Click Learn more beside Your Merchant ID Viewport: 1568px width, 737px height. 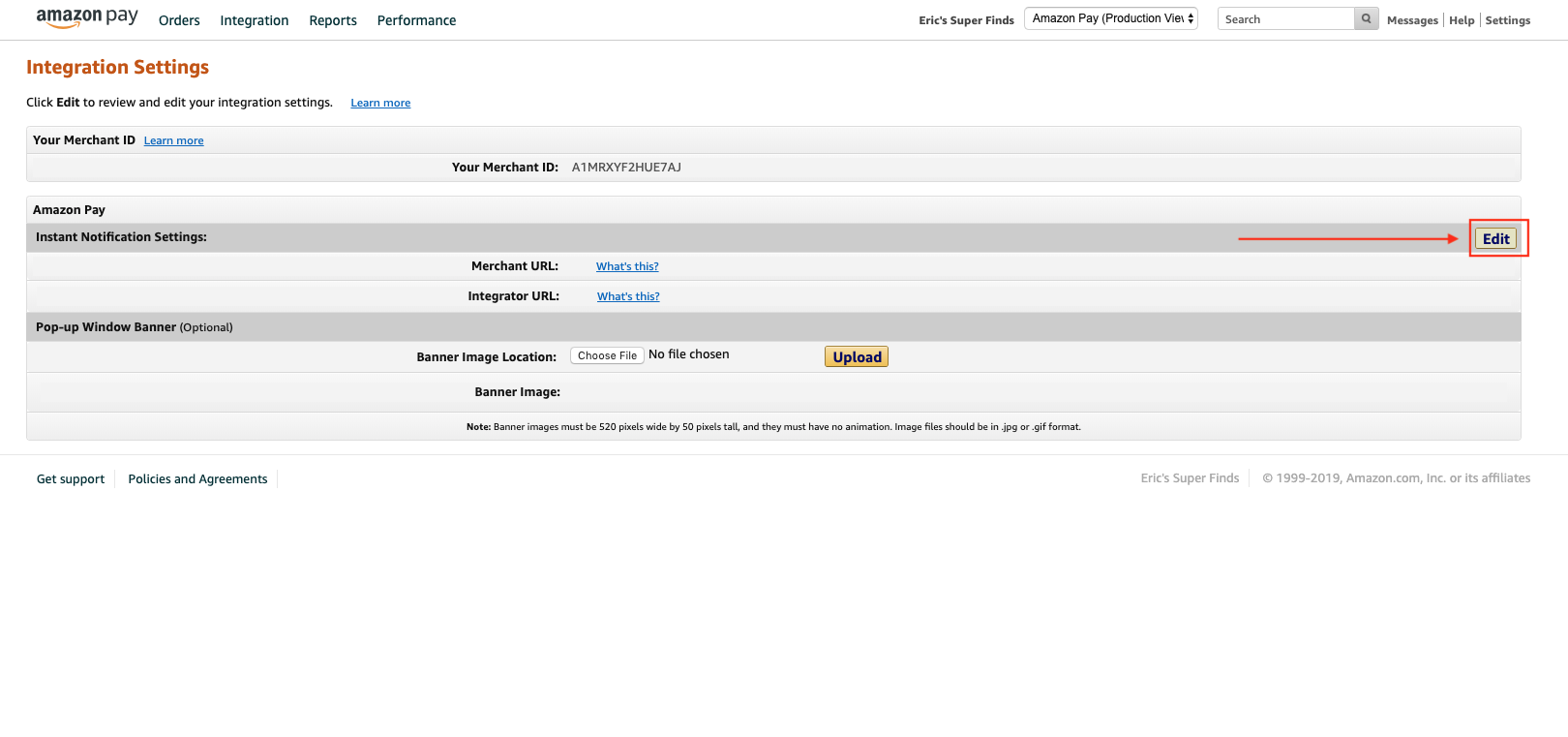(174, 140)
